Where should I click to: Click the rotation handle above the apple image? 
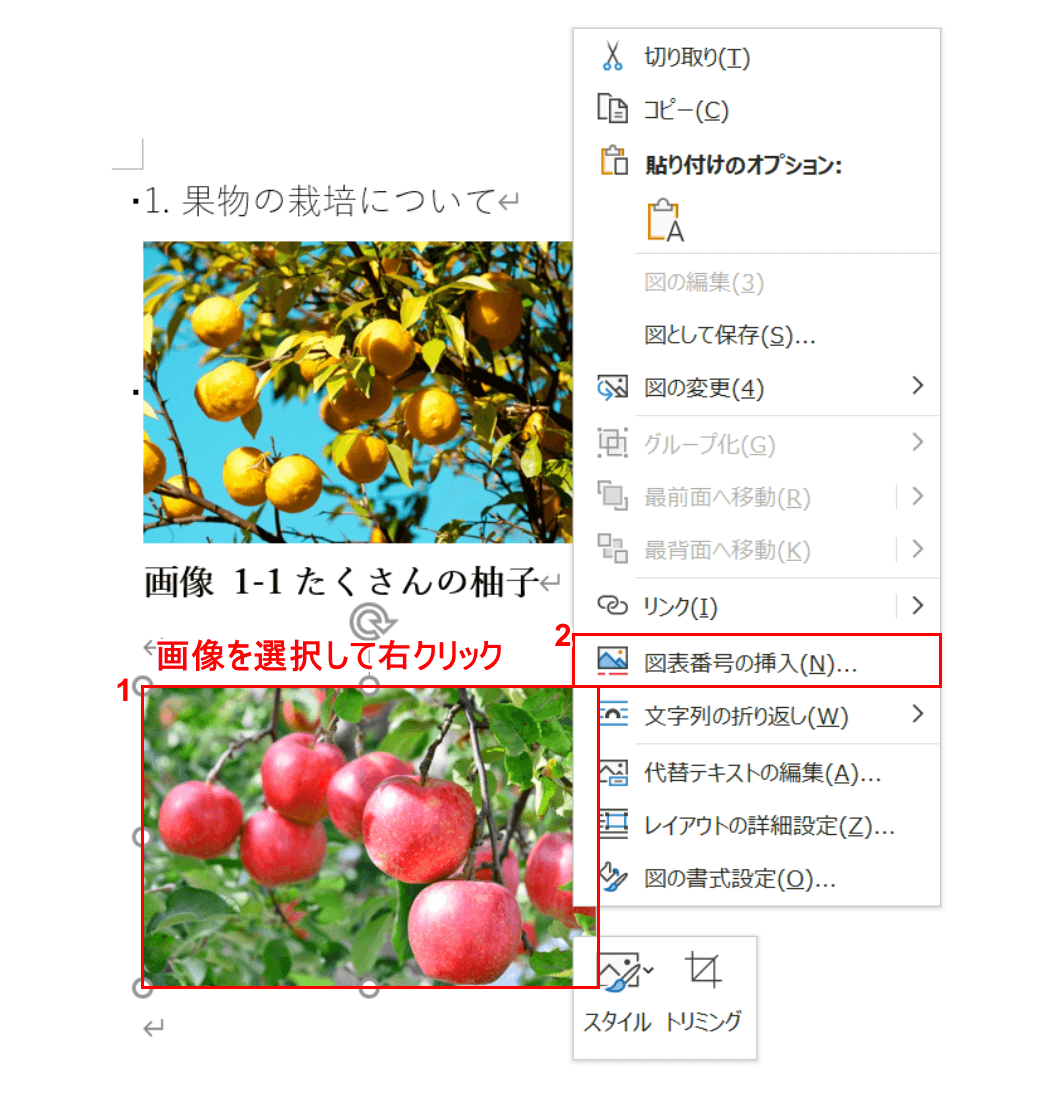click(372, 622)
